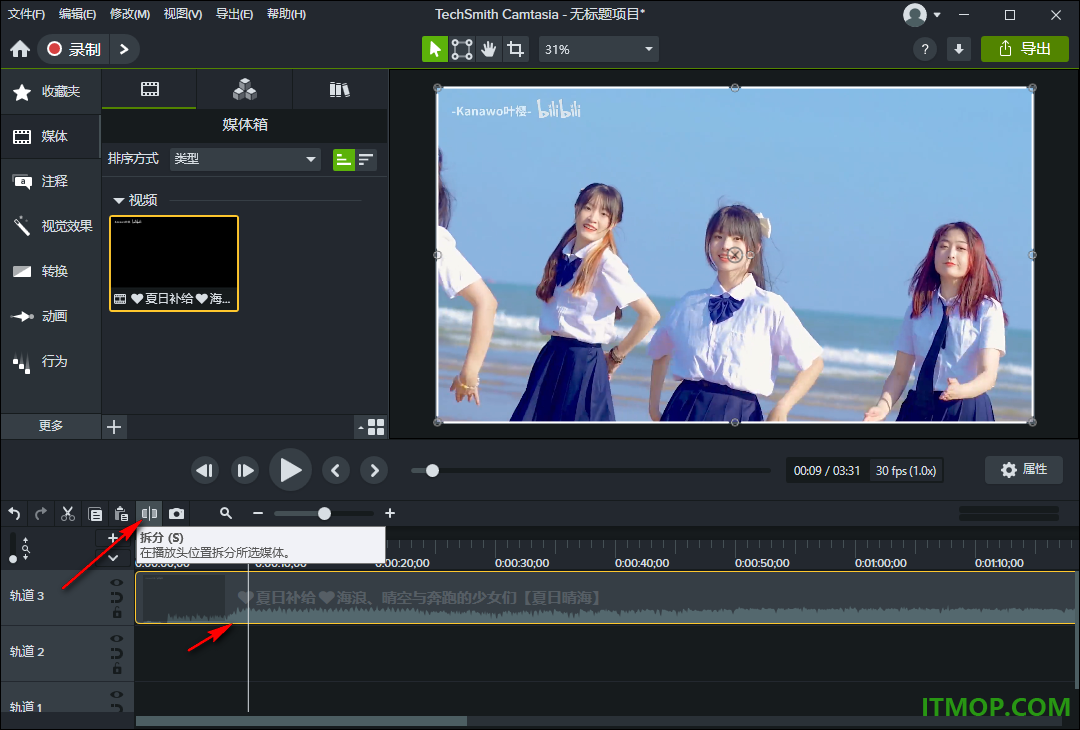Click the 更多 more button
1080x730 pixels.
pyautogui.click(x=51, y=426)
